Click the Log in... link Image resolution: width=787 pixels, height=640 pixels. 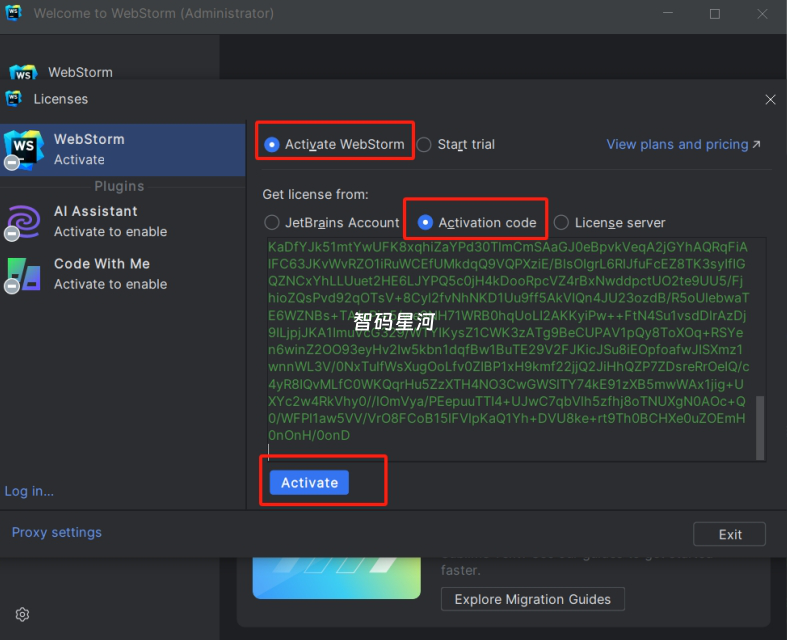[x=29, y=491]
